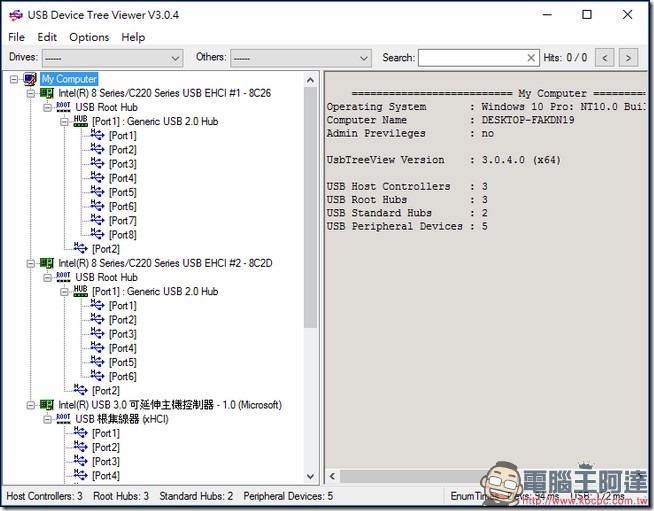Click the HUB icon under EHCI #1 root hub
This screenshot has height=511, width=654.
pos(80,121)
